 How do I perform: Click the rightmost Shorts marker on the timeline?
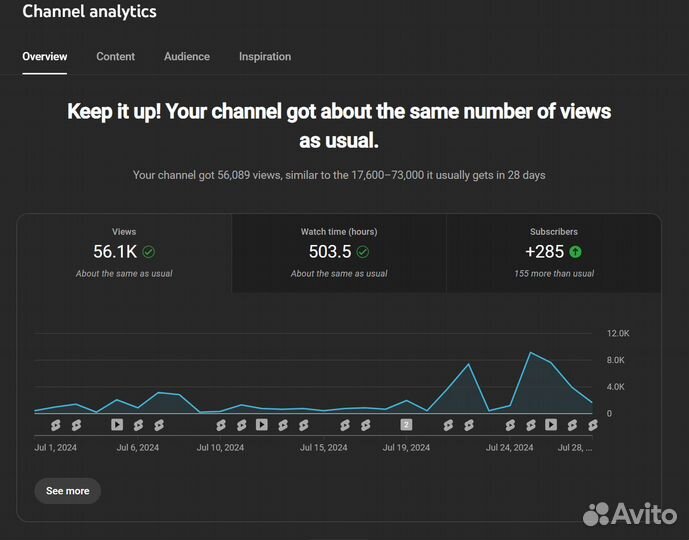pos(592,425)
